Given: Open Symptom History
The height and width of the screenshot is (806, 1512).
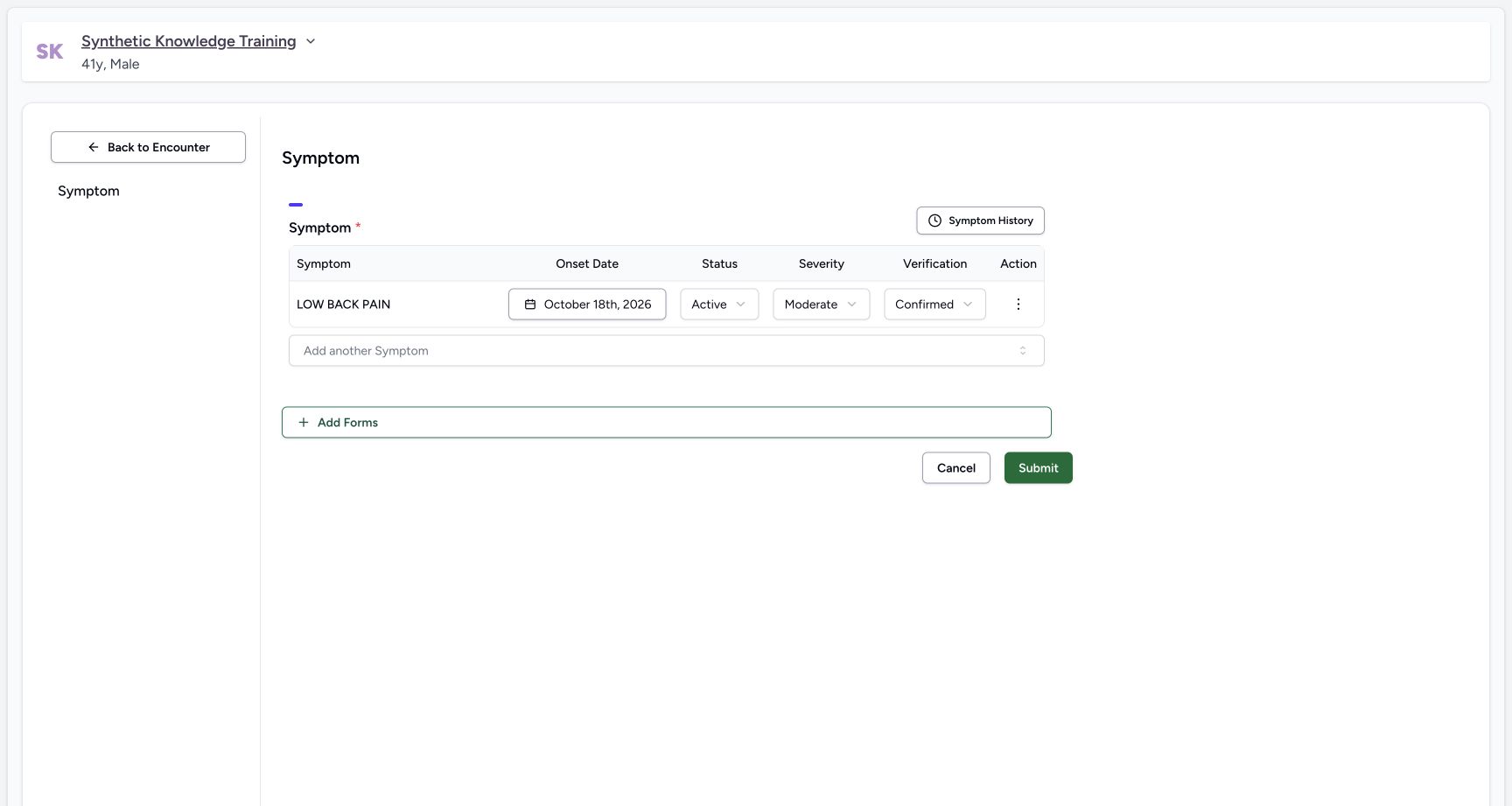Looking at the screenshot, I should pyautogui.click(x=980, y=221).
